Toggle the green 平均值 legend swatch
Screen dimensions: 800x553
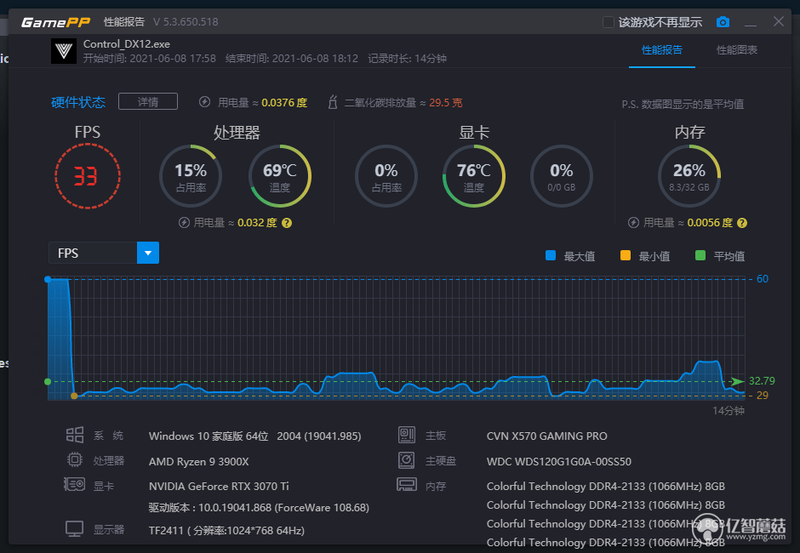click(x=701, y=256)
